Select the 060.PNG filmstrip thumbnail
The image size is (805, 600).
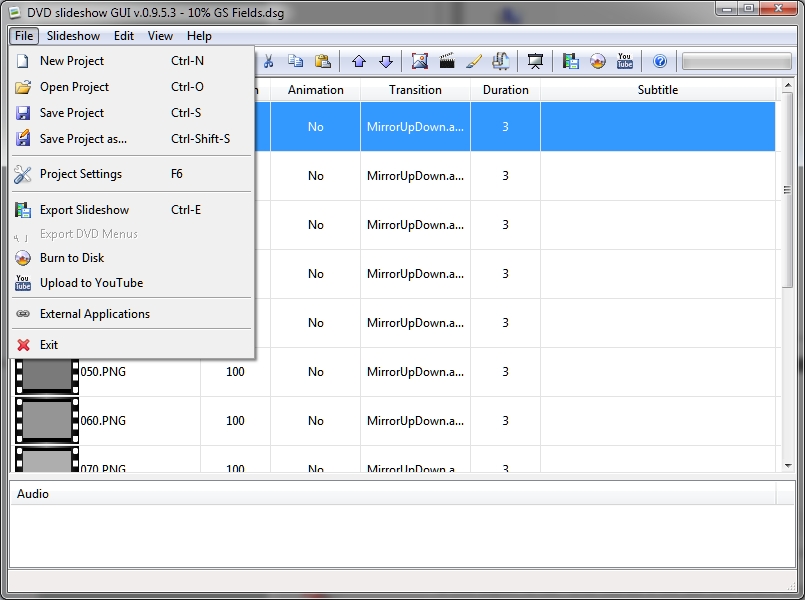47,421
